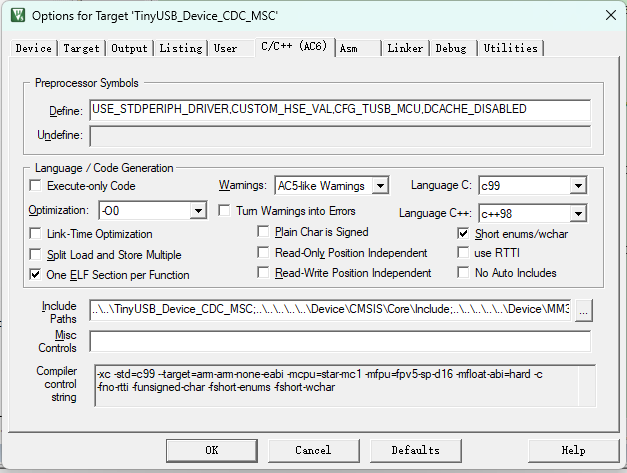Viewport: 627px width, 473px height.
Task: Toggle One ELF Section per Function
Action: (x=37, y=275)
